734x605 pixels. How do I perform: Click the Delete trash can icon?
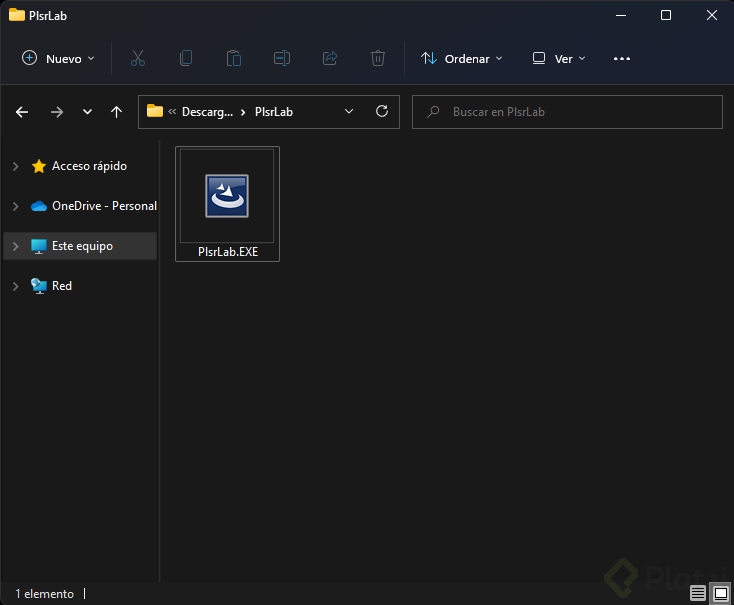coord(378,59)
